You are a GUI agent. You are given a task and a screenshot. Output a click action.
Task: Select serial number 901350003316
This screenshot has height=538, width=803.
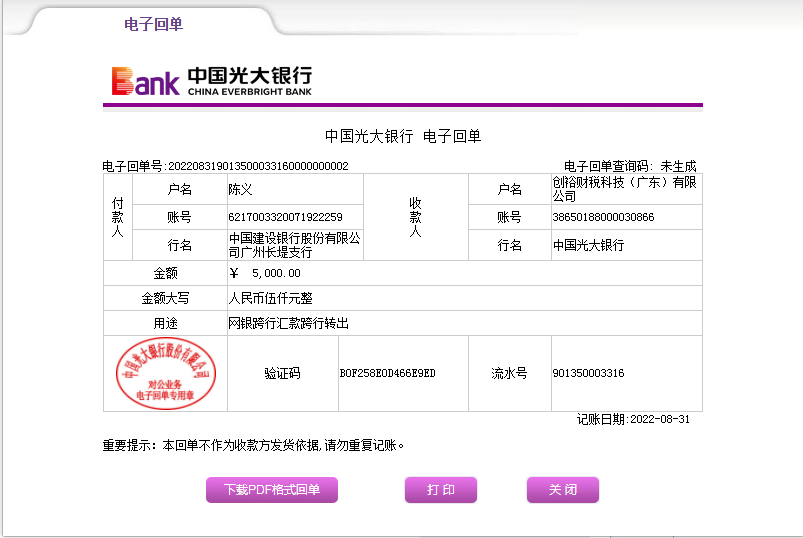click(x=588, y=373)
